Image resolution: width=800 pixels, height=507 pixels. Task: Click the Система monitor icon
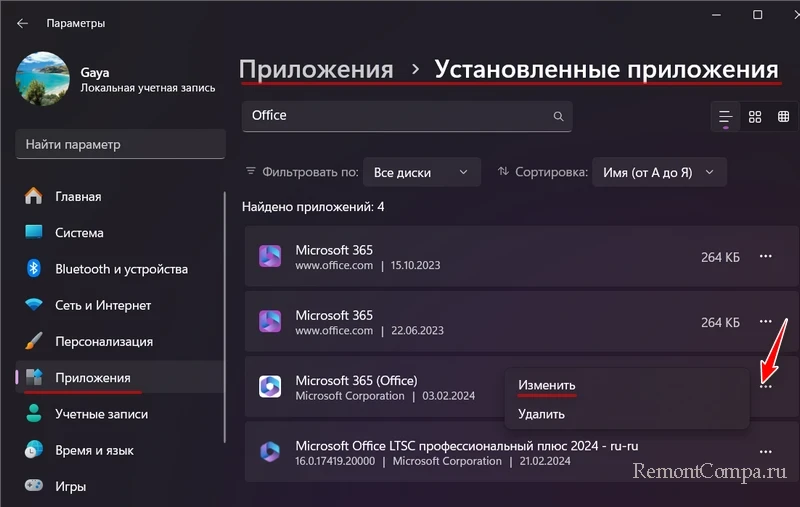click(x=34, y=233)
